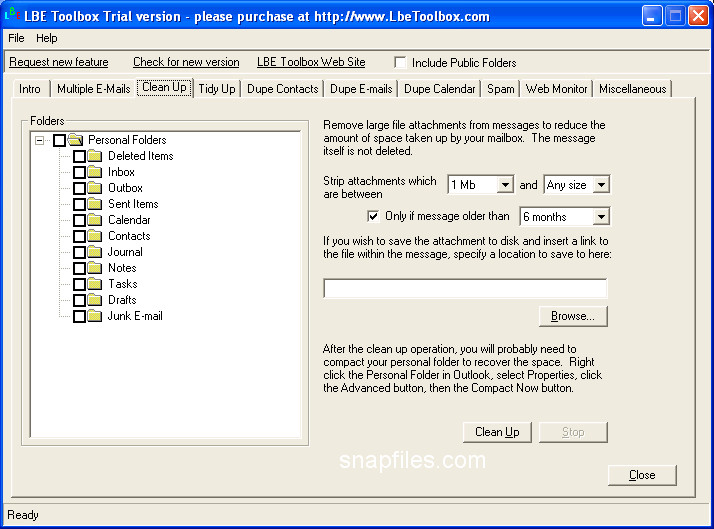This screenshot has width=714, height=529.
Task: Collapse the Personal Folders tree node
Action: (x=40, y=140)
